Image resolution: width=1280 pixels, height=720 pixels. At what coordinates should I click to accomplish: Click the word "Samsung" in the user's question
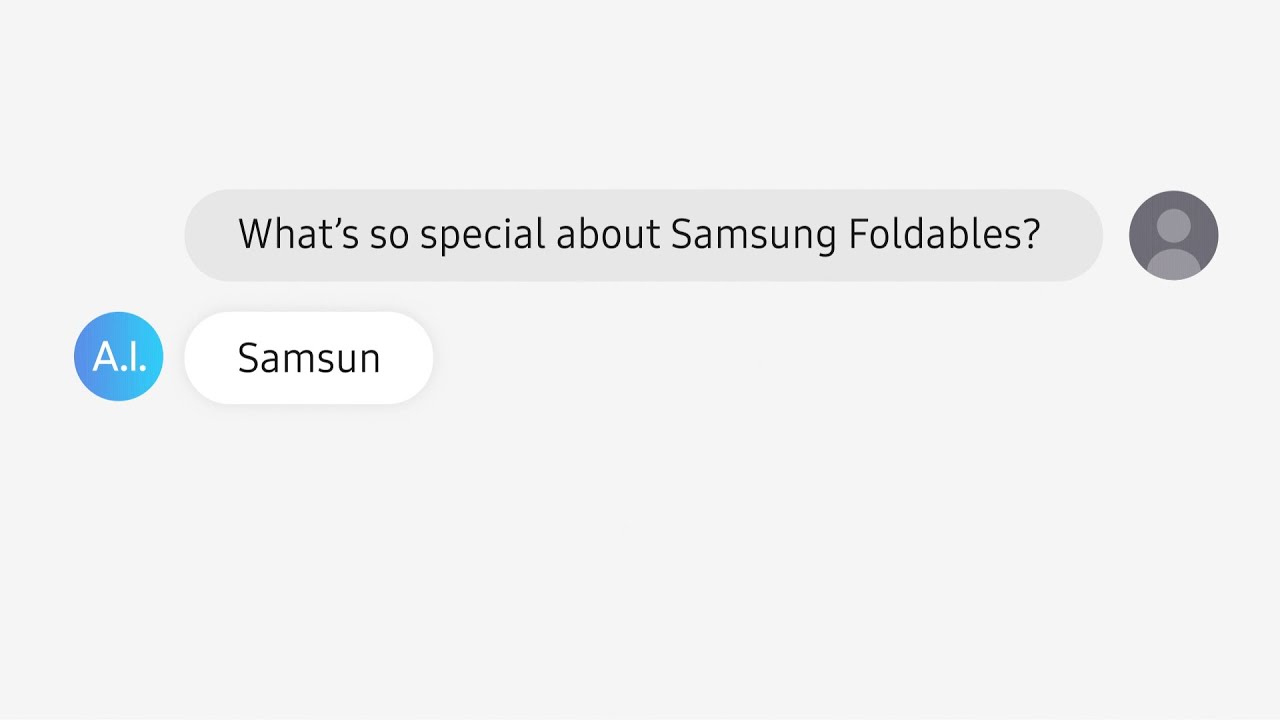(x=753, y=235)
